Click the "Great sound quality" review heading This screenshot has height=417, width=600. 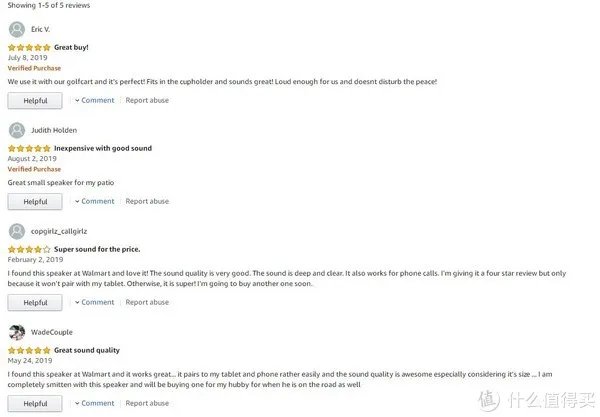[x=87, y=350]
